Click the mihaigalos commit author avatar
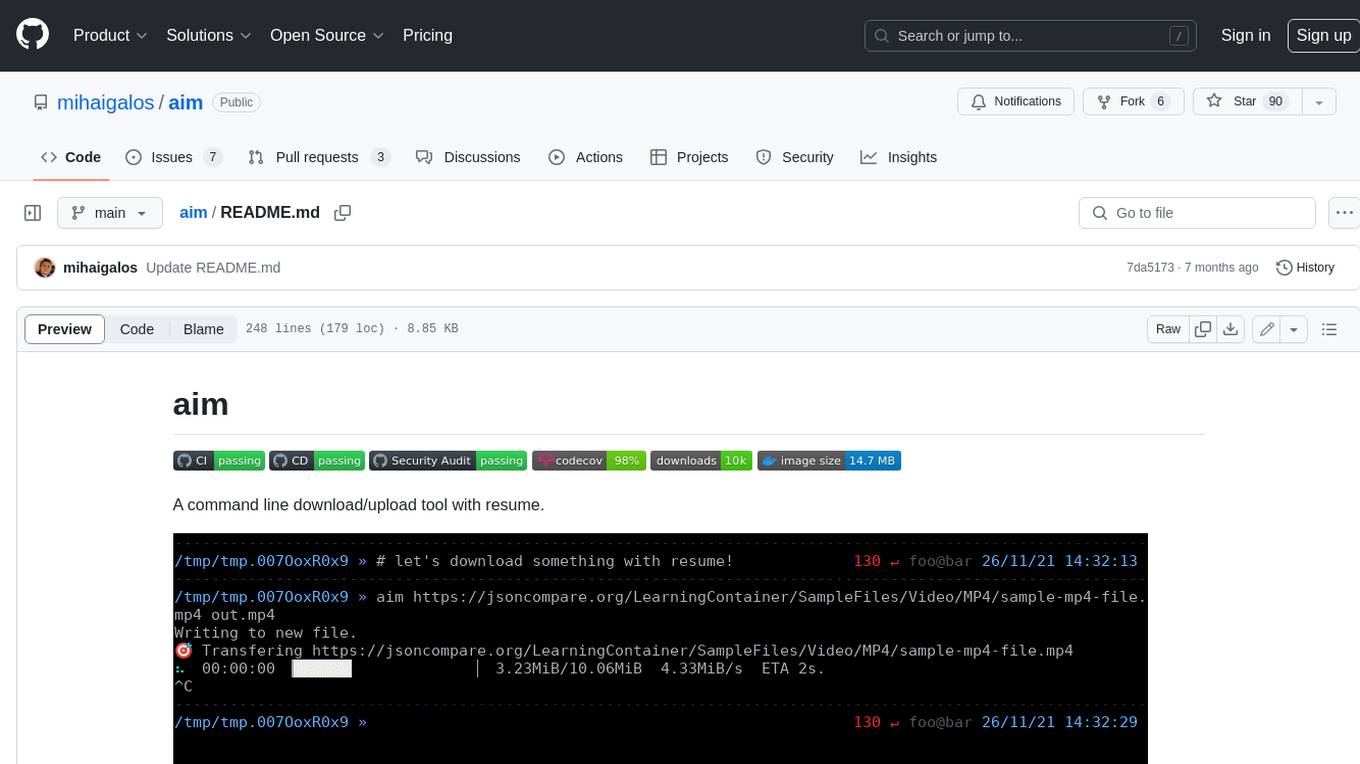Image resolution: width=1360 pixels, height=764 pixels. (45, 267)
